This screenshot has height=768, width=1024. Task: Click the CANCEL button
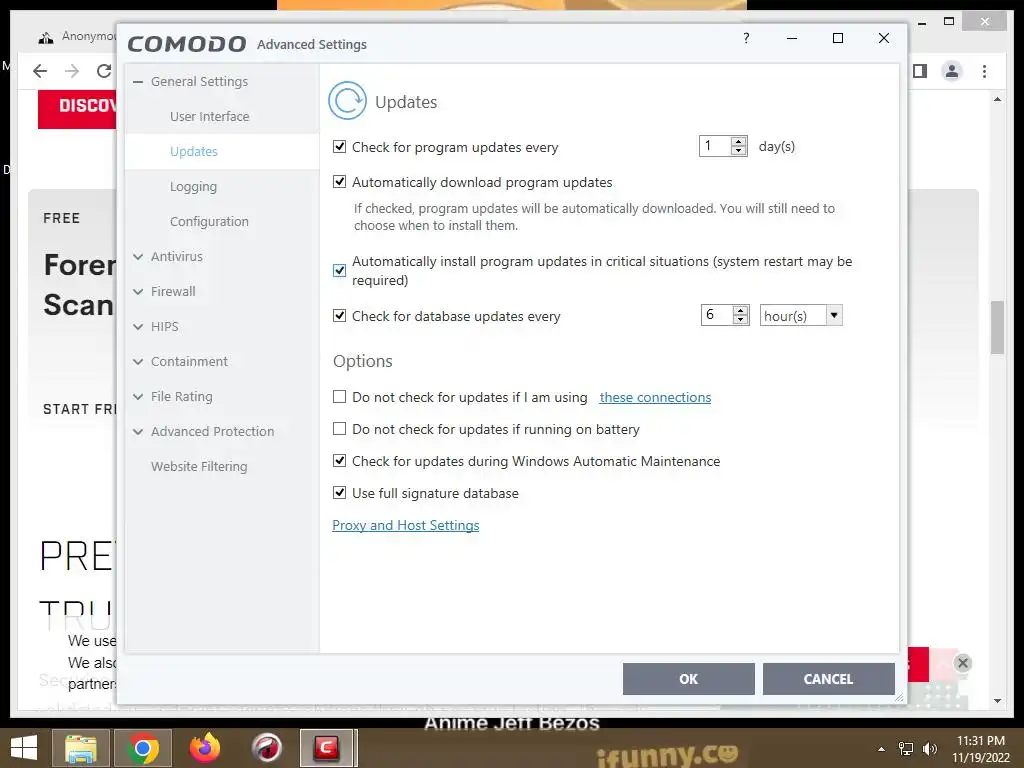[828, 679]
